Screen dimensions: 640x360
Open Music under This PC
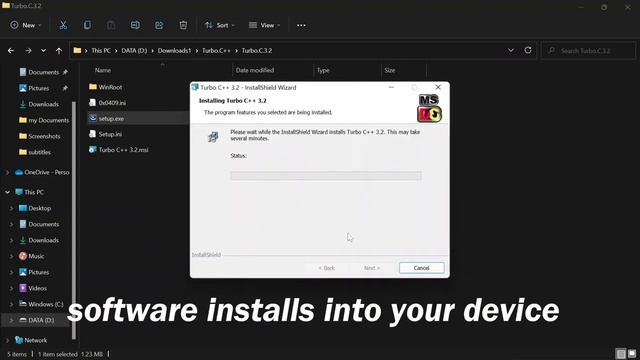(36, 256)
